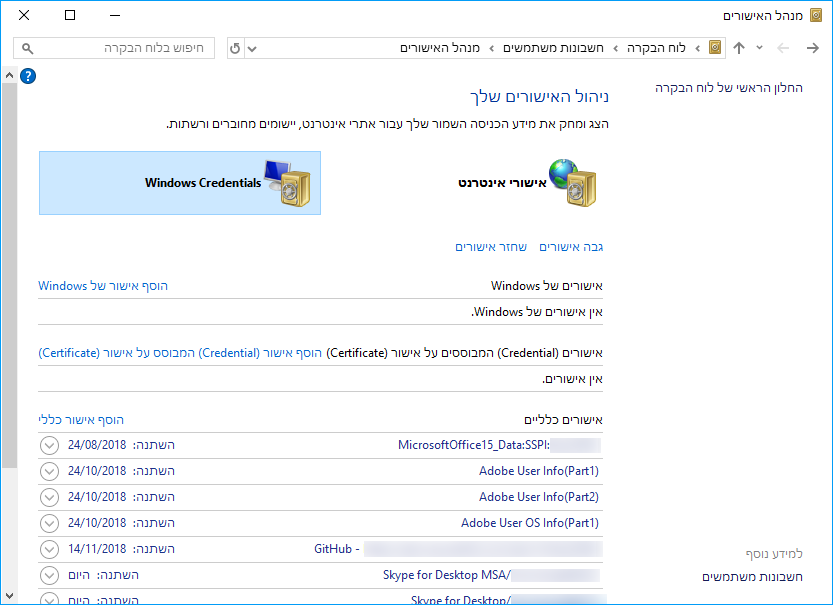Open Adobe User Info(Part1) credential
Image resolution: width=833 pixels, height=605 pixels.
coord(539,471)
